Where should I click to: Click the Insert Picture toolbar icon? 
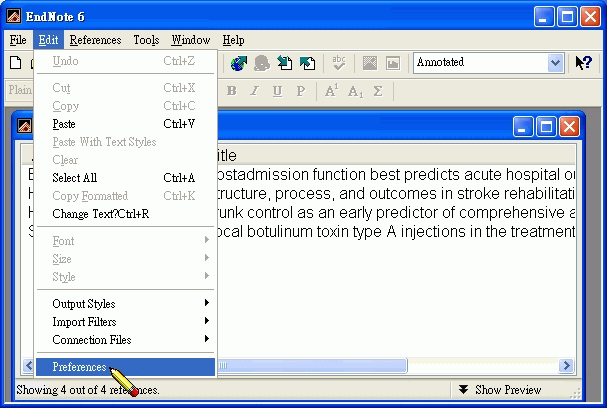370,63
